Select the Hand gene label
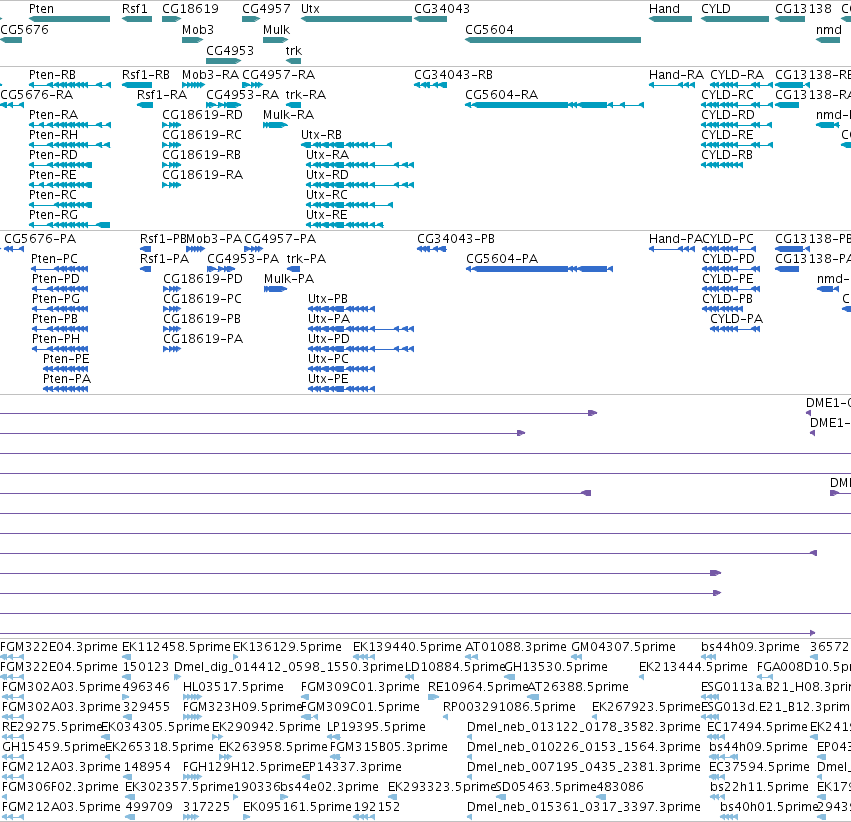The width and height of the screenshot is (851, 822). [664, 9]
